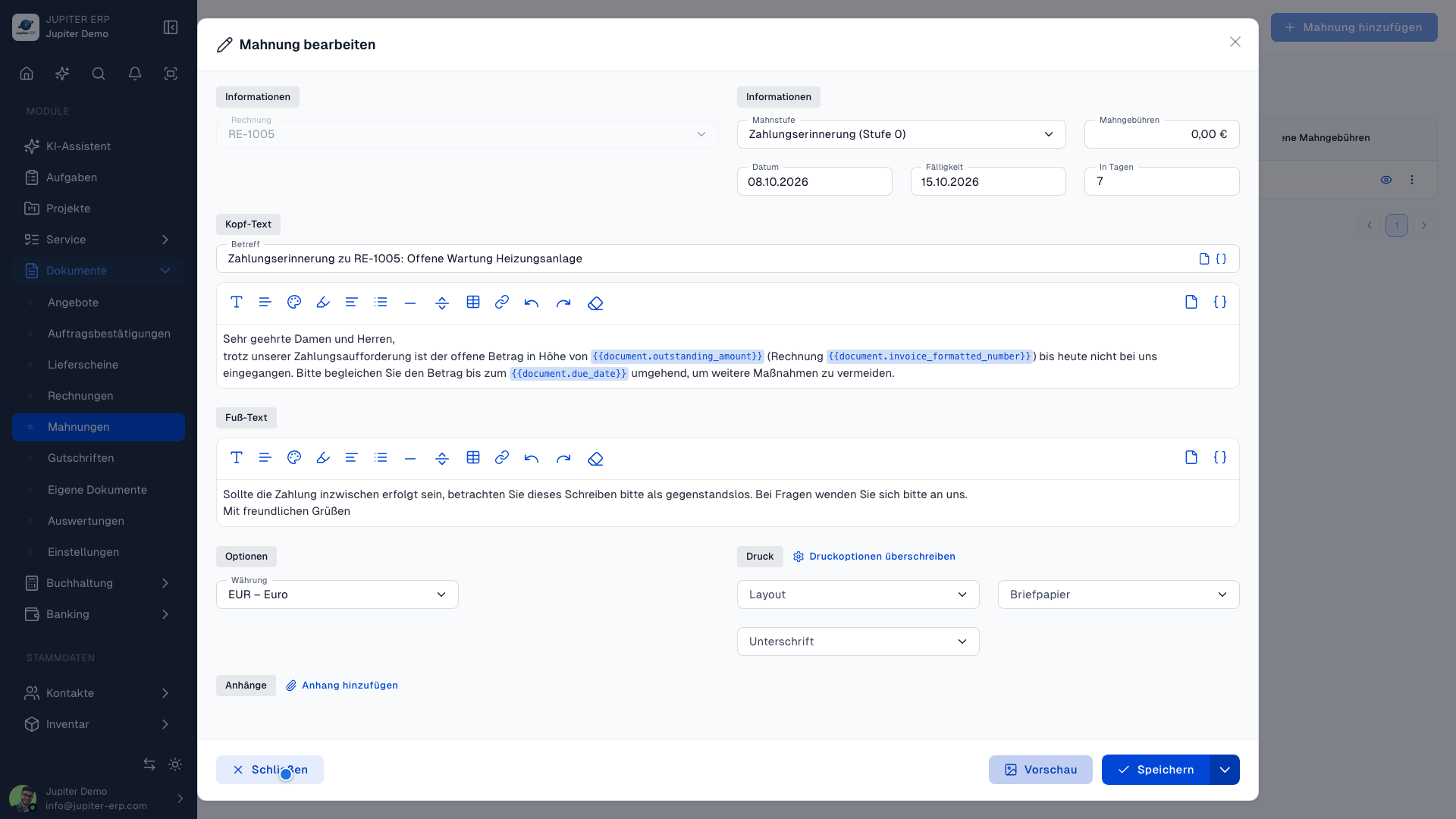This screenshot has width=1456, height=819.
Task: Click Anhang hinzufügen link
Action: [342, 686]
